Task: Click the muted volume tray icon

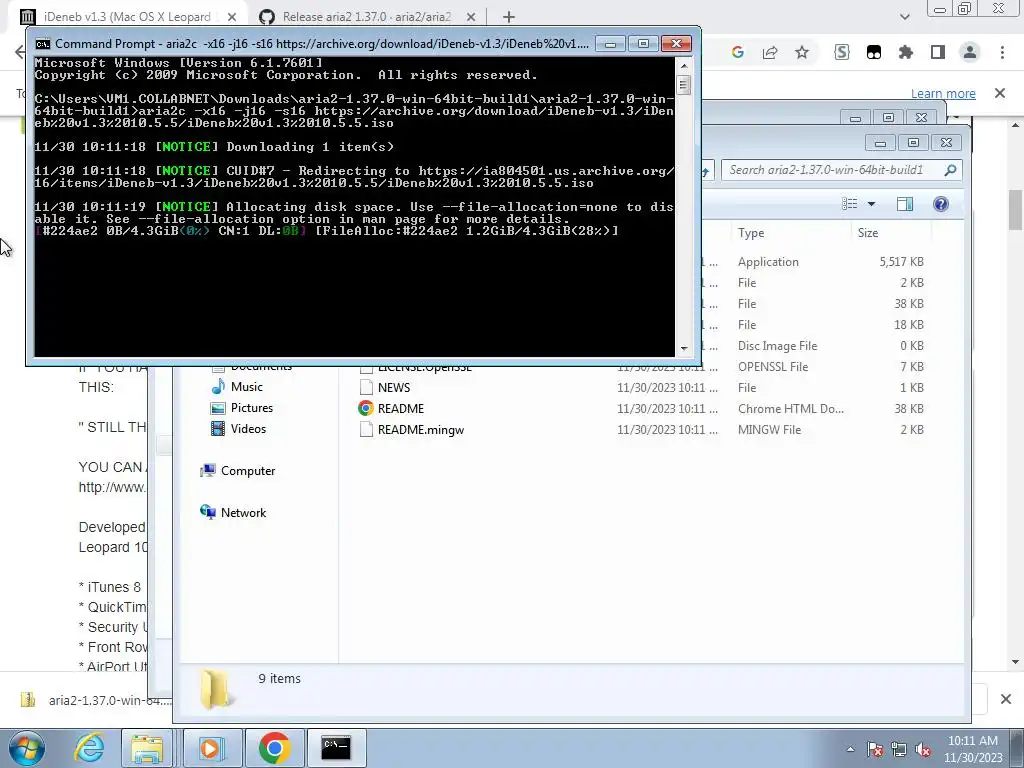Action: coord(923,749)
